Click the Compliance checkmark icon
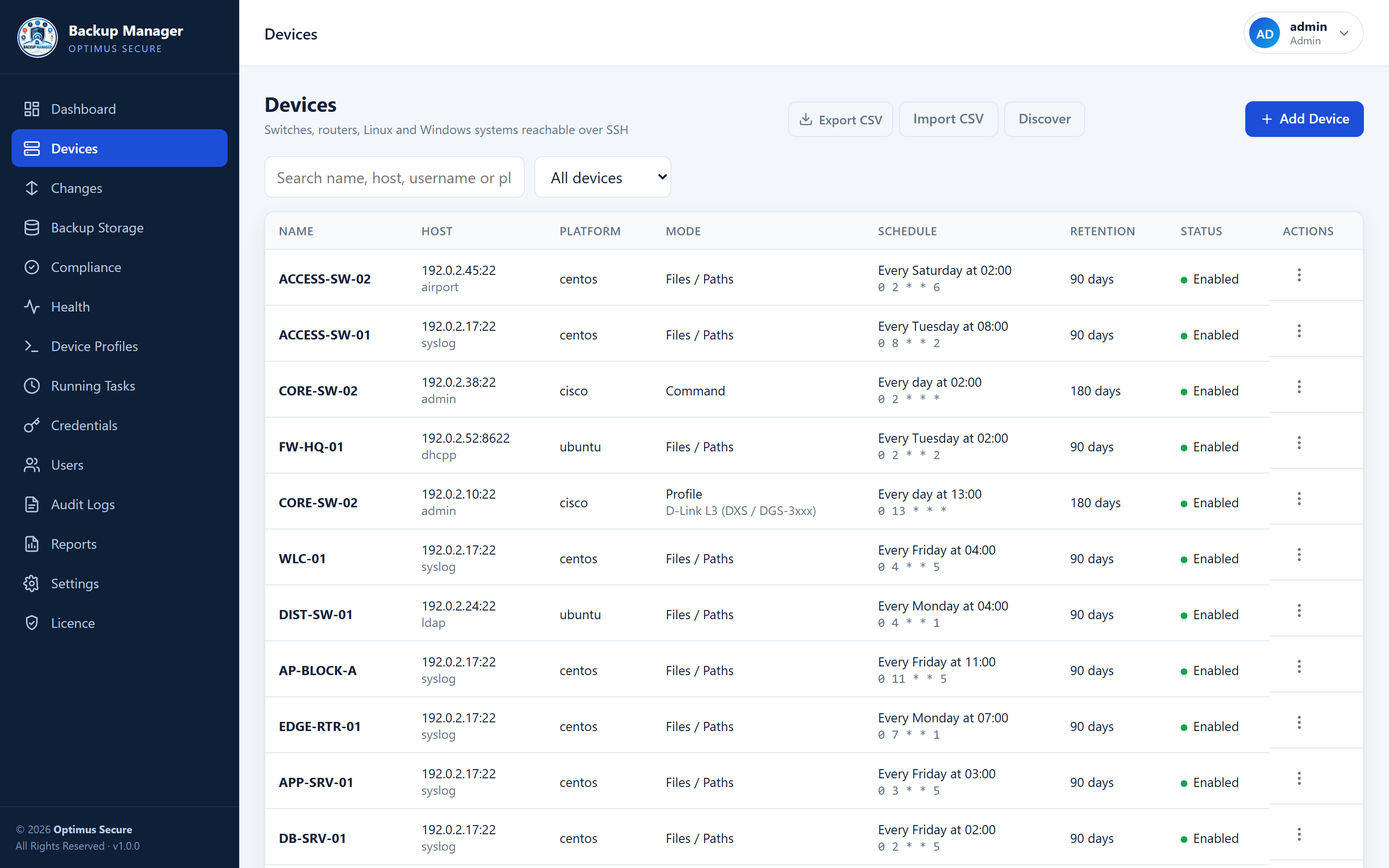1389x868 pixels. (31, 268)
